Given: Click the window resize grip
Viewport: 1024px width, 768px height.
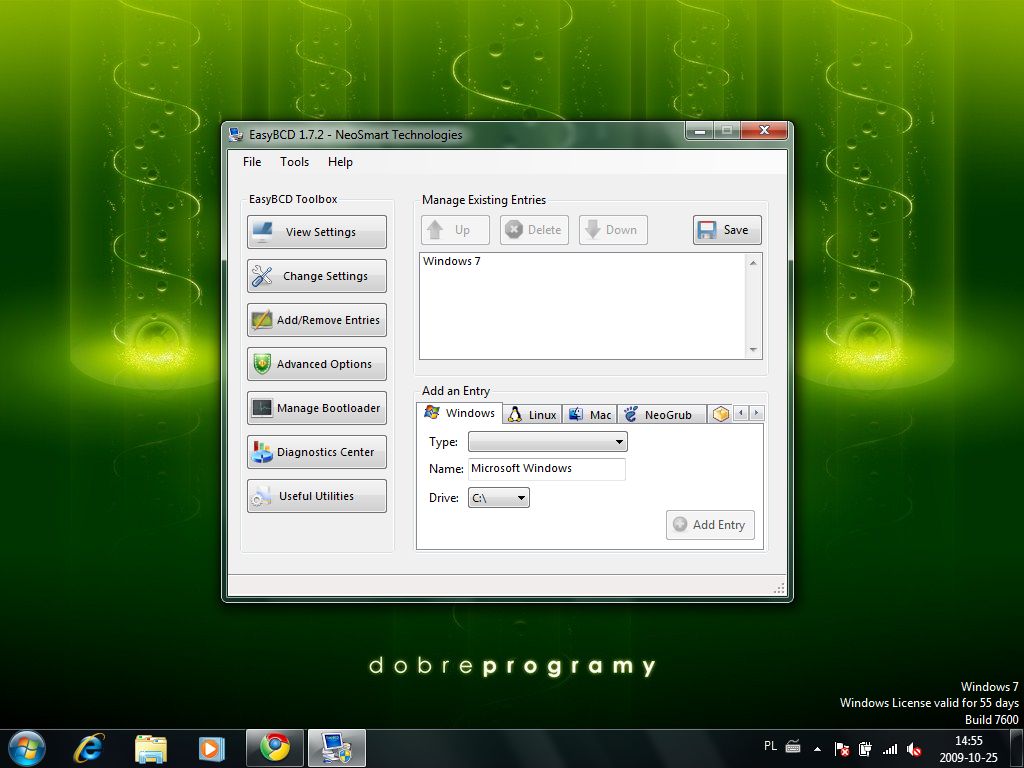Looking at the screenshot, I should tap(779, 588).
